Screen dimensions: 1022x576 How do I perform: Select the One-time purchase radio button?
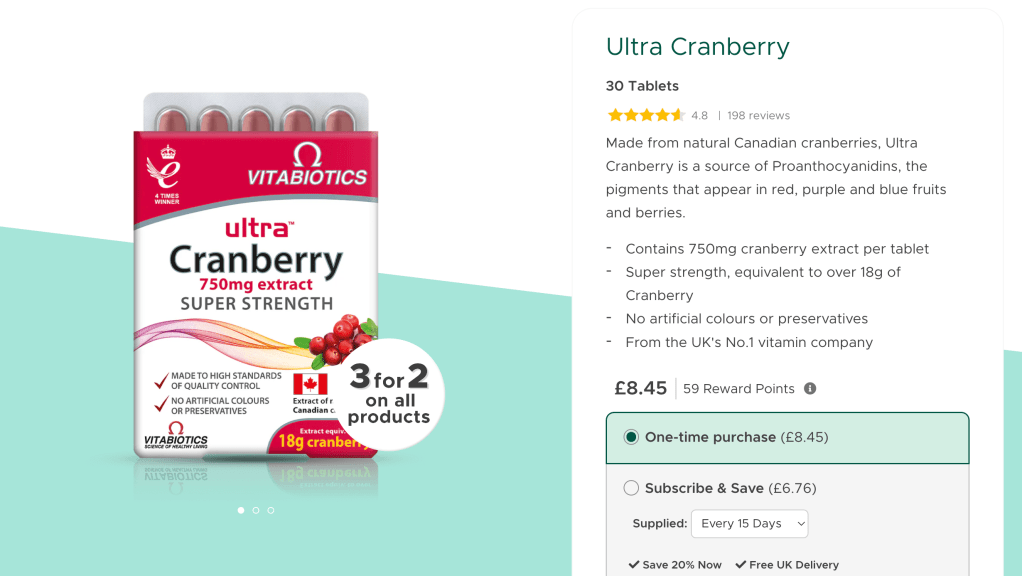[x=631, y=437]
